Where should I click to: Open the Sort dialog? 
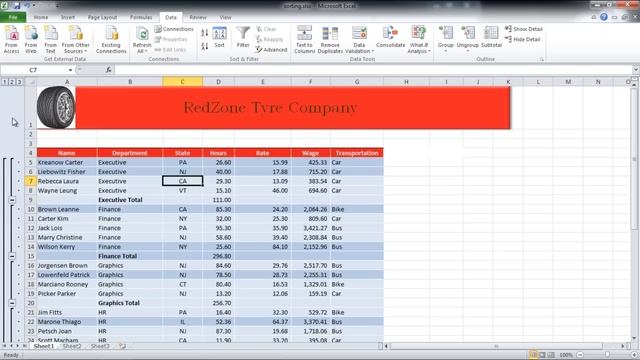pos(219,38)
